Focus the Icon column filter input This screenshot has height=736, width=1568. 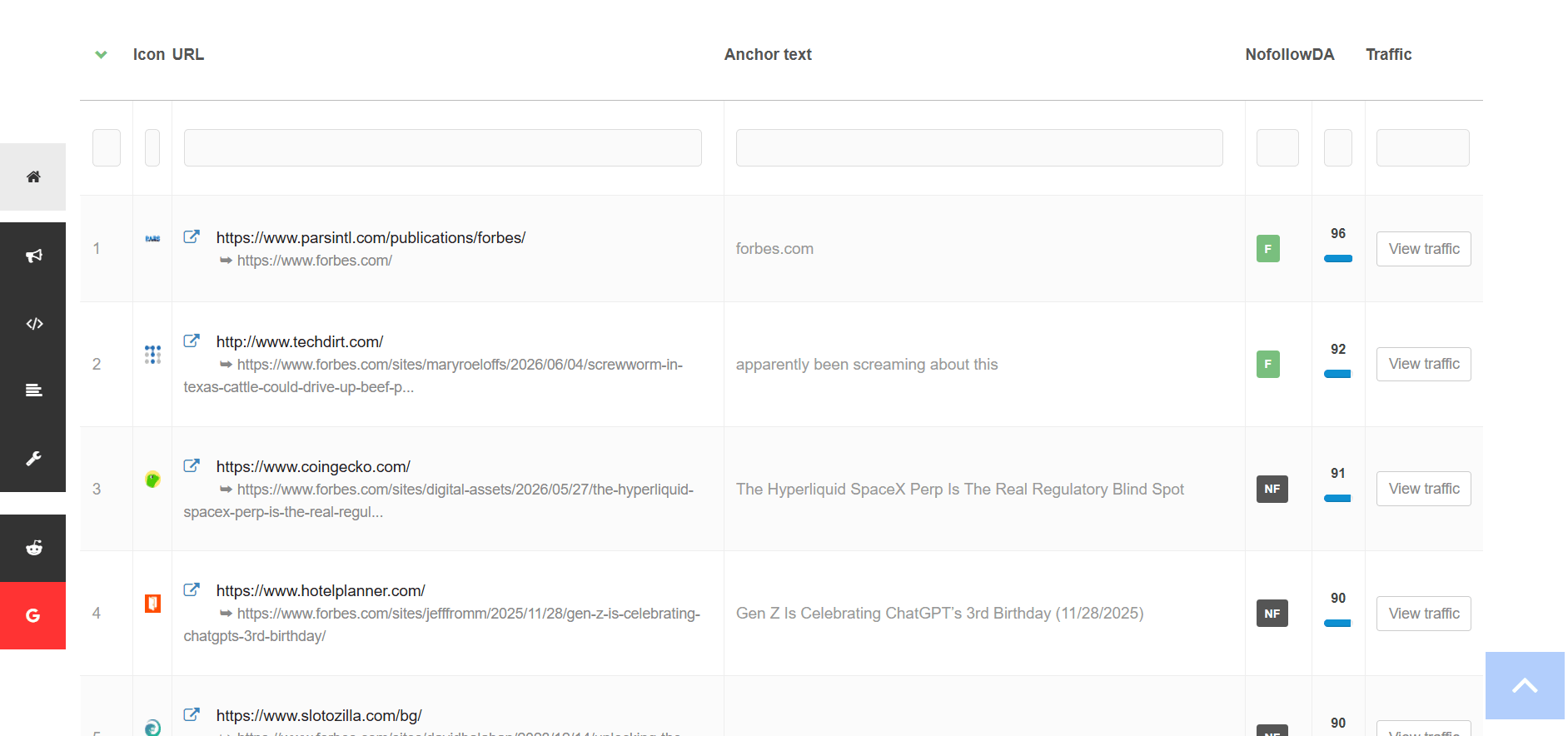tap(152, 147)
